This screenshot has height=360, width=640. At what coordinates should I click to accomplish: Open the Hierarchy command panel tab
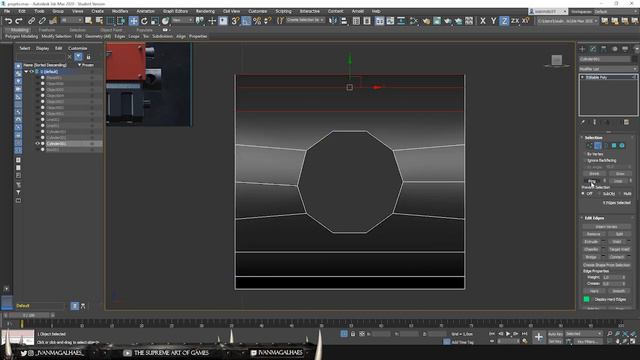(x=604, y=49)
